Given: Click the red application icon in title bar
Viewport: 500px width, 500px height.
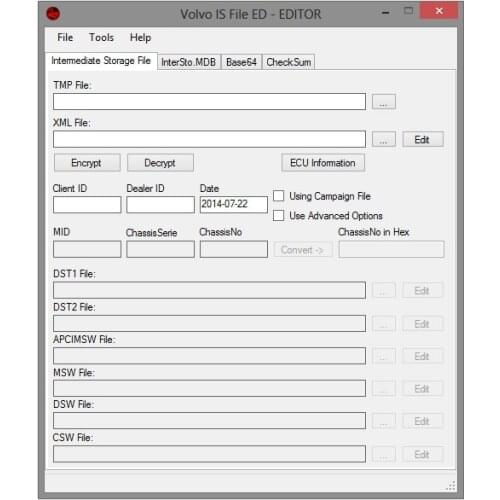Looking at the screenshot, I should pos(53,14).
